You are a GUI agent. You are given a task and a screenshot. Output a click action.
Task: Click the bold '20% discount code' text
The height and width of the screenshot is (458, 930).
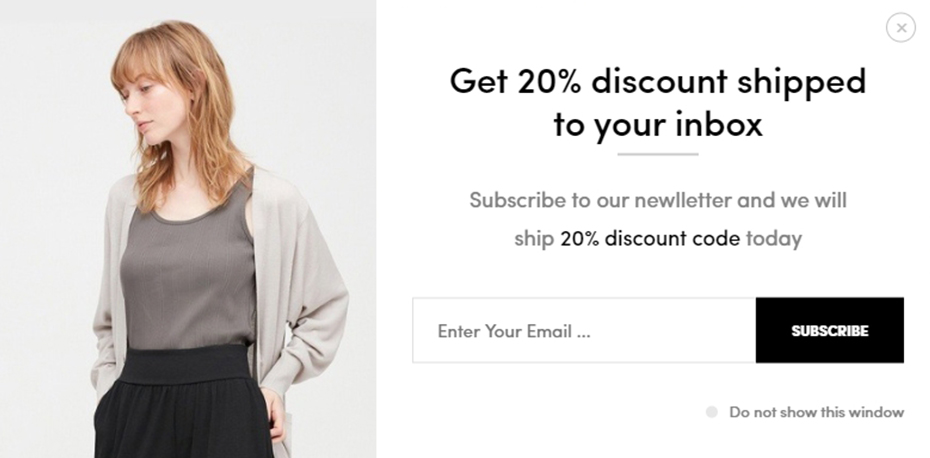coord(650,238)
